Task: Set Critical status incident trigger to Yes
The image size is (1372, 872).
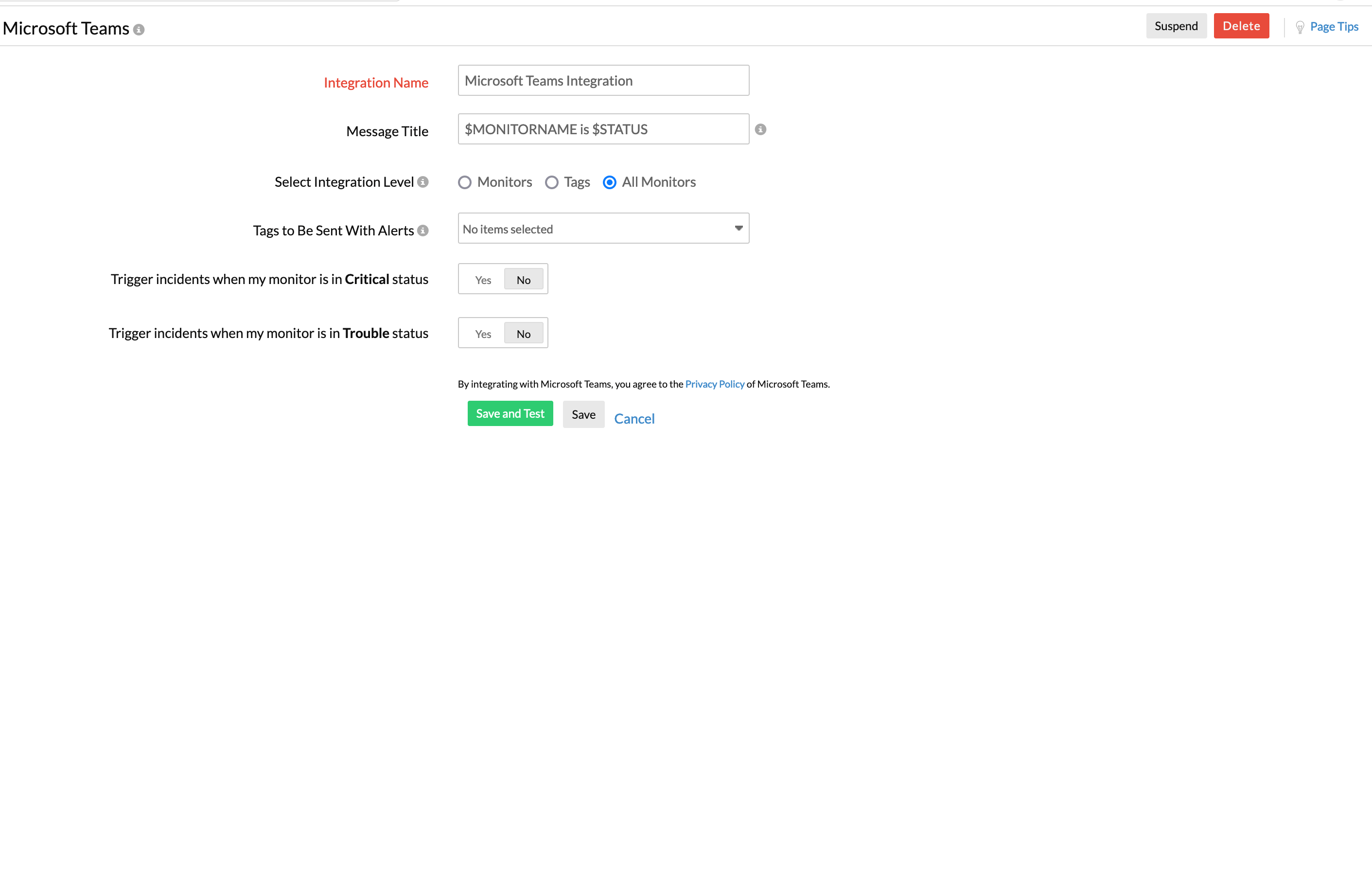Action: [483, 280]
